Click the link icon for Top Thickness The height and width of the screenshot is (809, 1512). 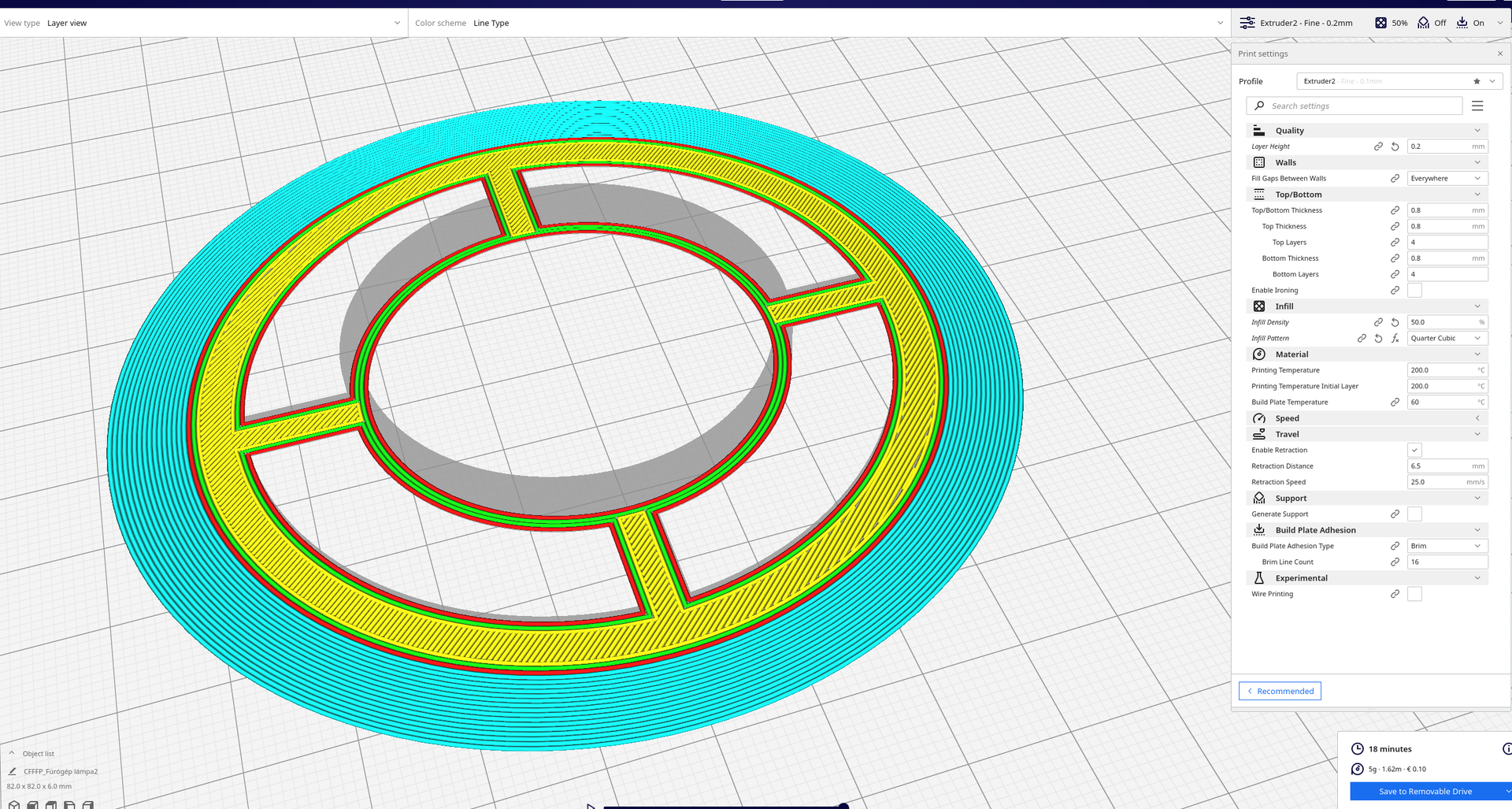(x=1395, y=226)
